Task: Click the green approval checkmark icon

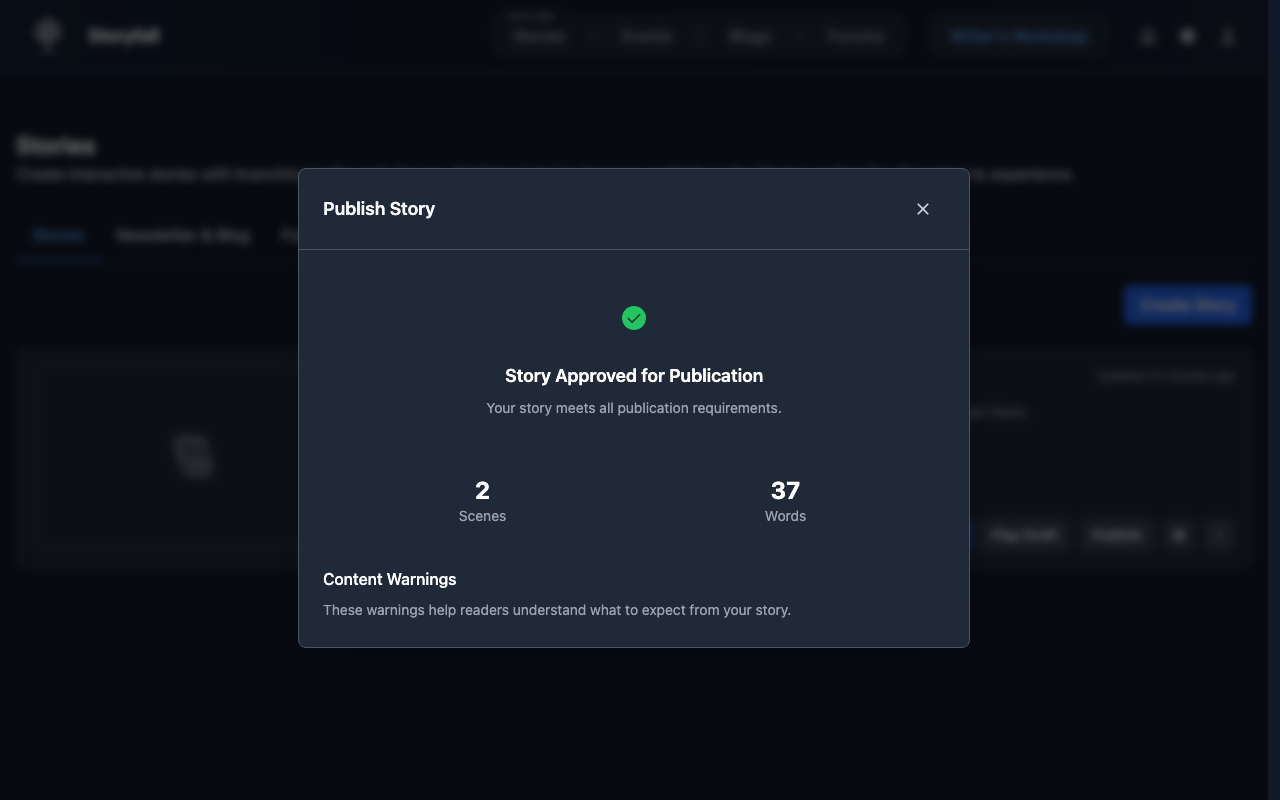Action: pos(634,318)
